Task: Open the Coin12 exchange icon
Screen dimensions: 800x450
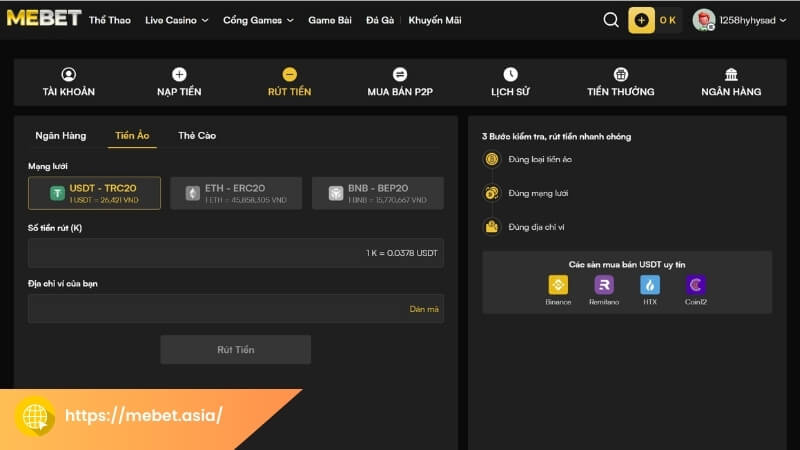Action: [696, 286]
